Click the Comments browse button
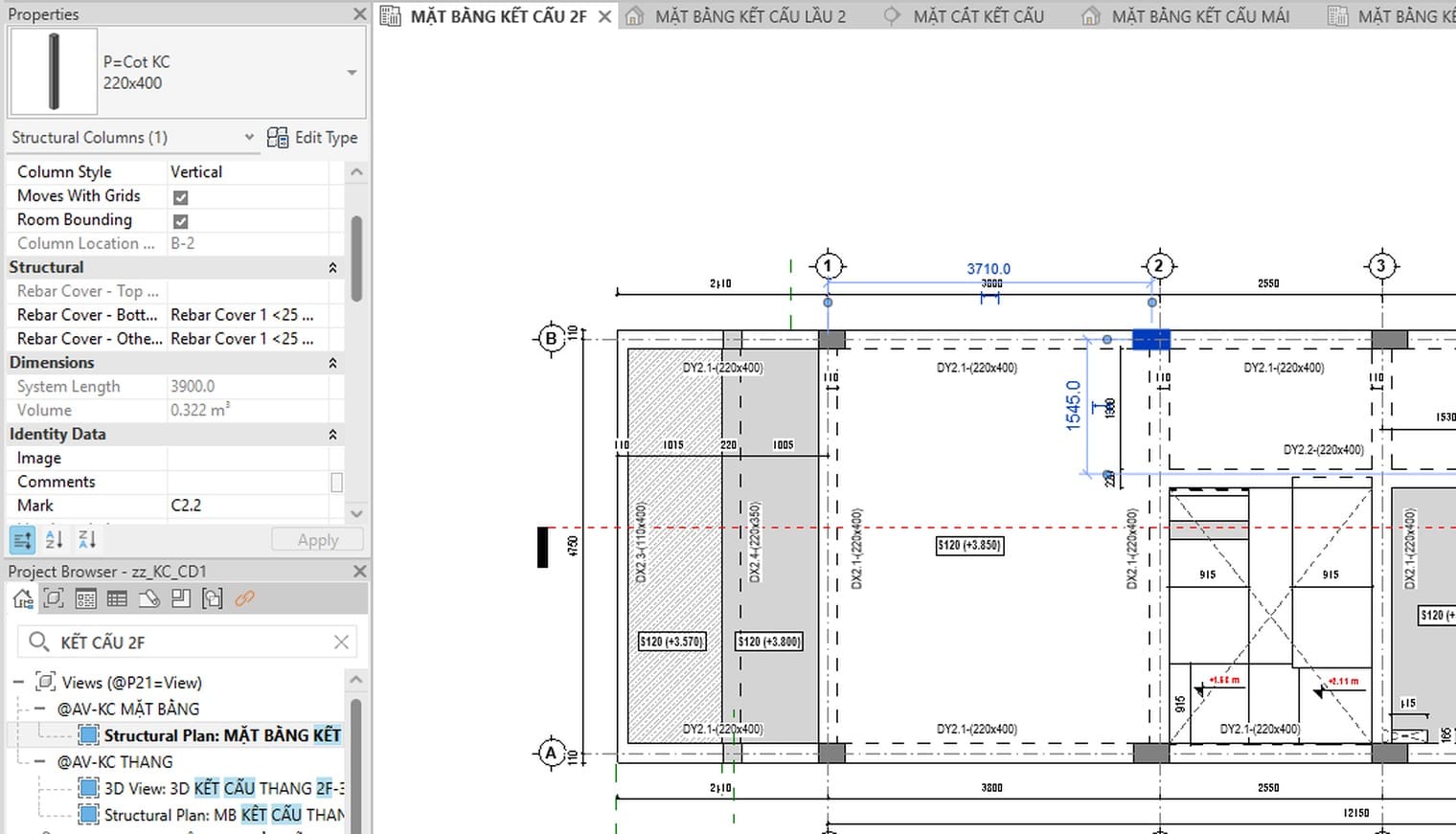 coord(336,483)
